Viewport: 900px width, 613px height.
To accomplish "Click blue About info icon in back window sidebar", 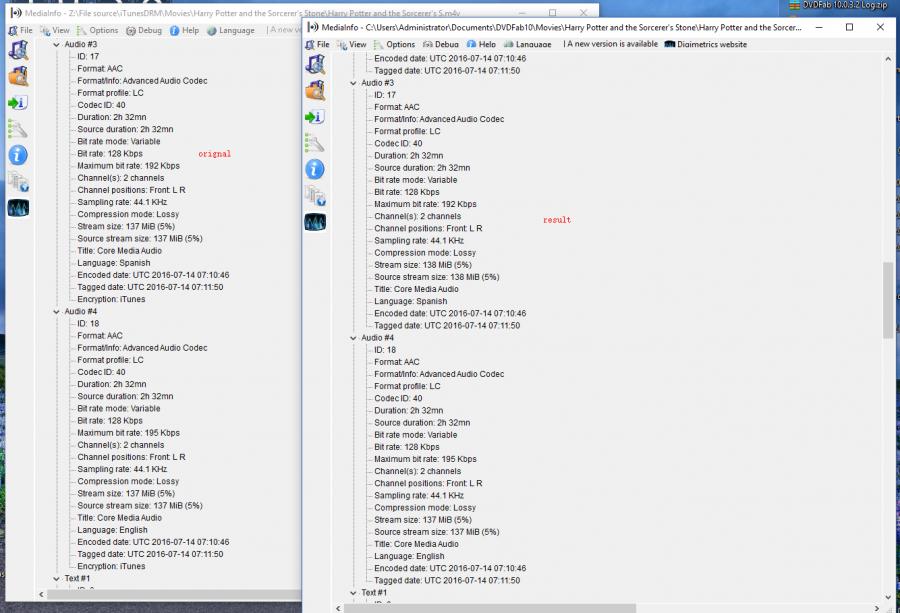I will point(18,155).
